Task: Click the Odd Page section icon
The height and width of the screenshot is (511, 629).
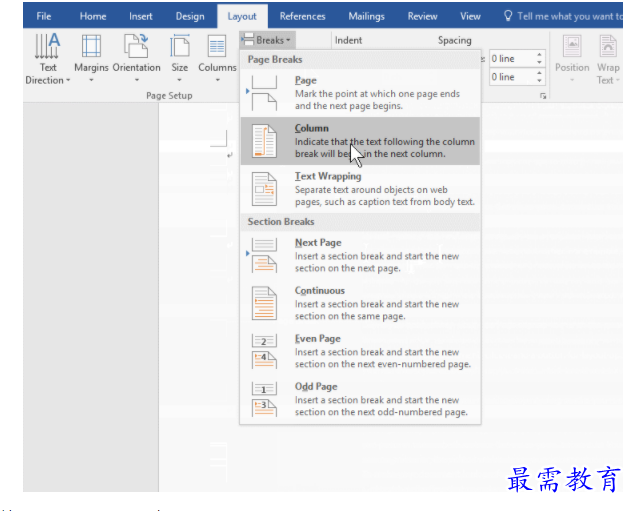Action: click(x=264, y=399)
